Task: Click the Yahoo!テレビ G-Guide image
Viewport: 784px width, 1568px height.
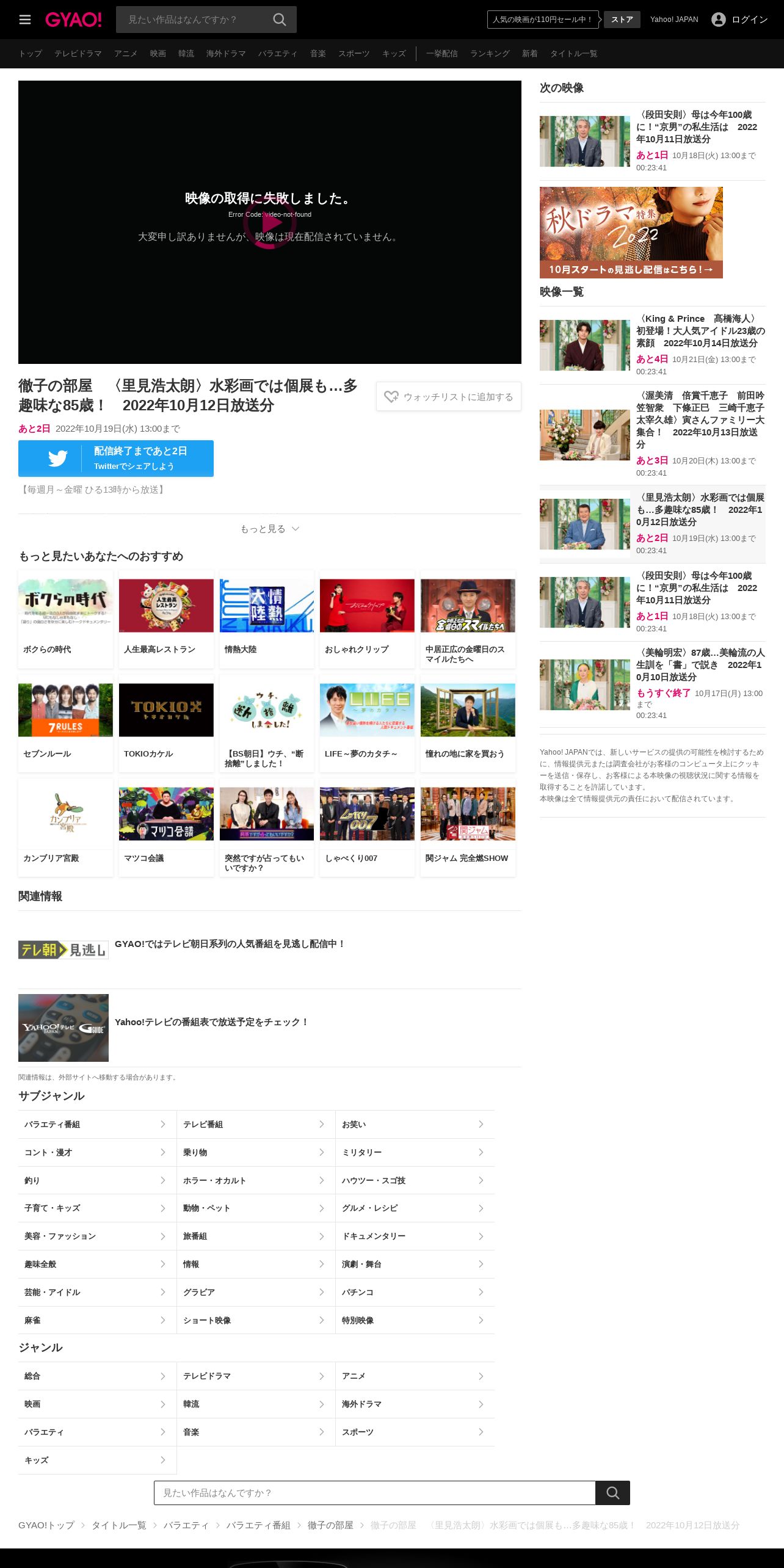Action: coord(64,1028)
